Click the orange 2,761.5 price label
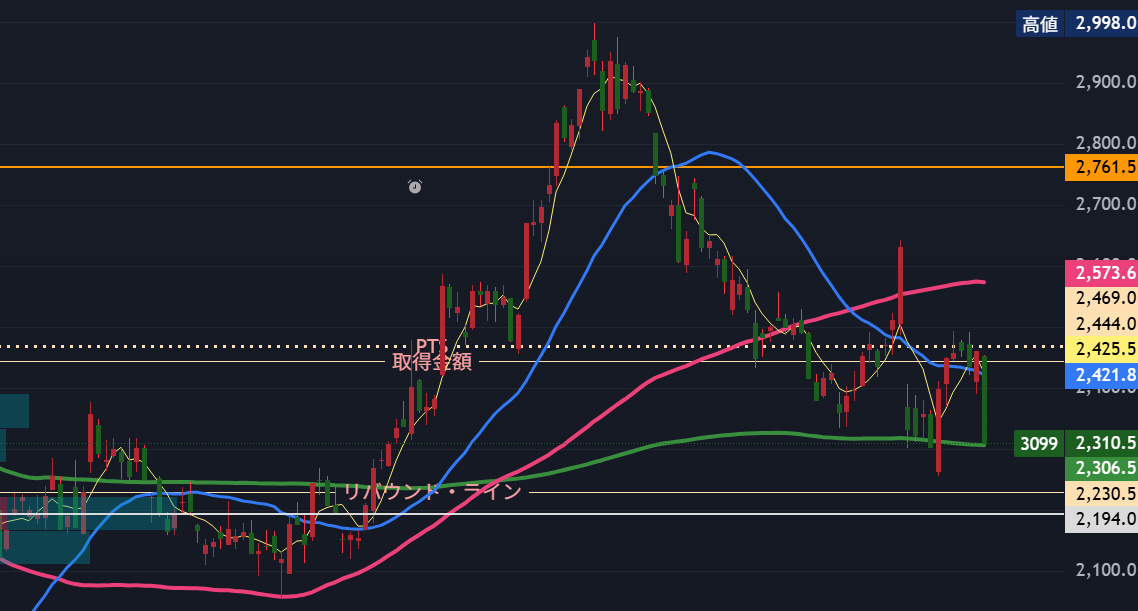The height and width of the screenshot is (611, 1138). [x=1101, y=167]
